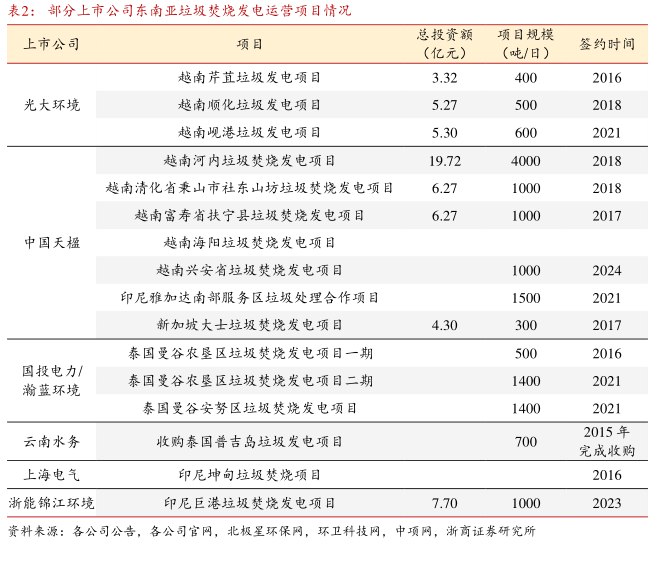Click project 印尼巨港垃圾焚烧发电项目
This screenshot has width=661, height=578.
coord(250,503)
